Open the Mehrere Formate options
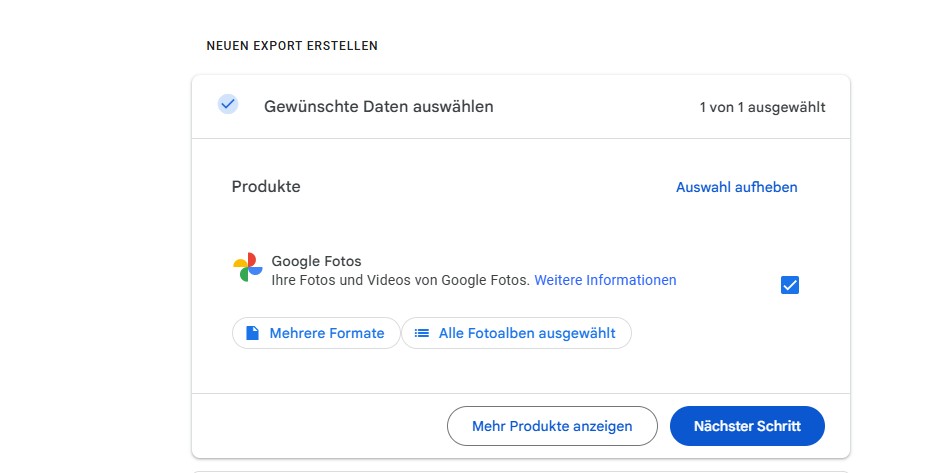Screen dimensions: 940x473 tap(316, 333)
